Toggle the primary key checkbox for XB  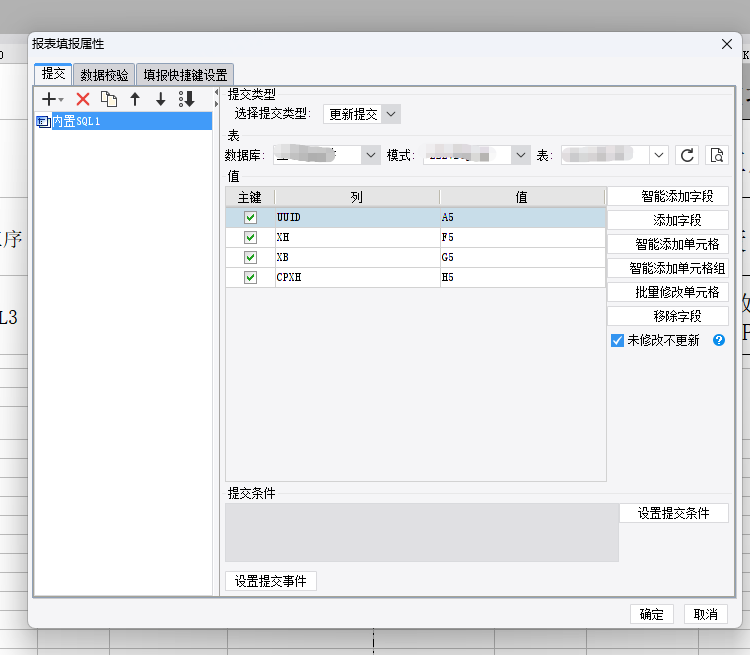click(250, 258)
